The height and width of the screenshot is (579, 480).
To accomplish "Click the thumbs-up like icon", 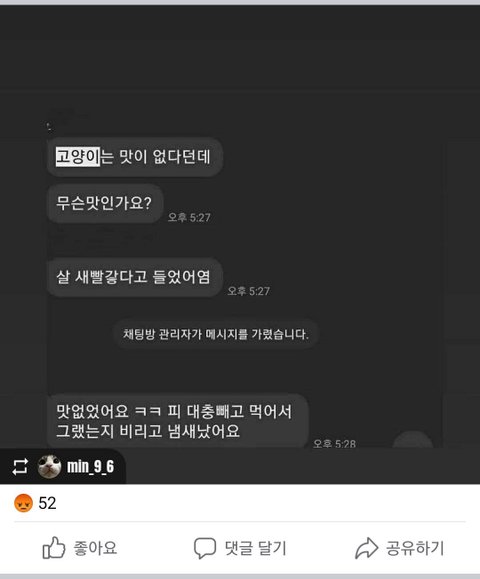I will coord(54,547).
